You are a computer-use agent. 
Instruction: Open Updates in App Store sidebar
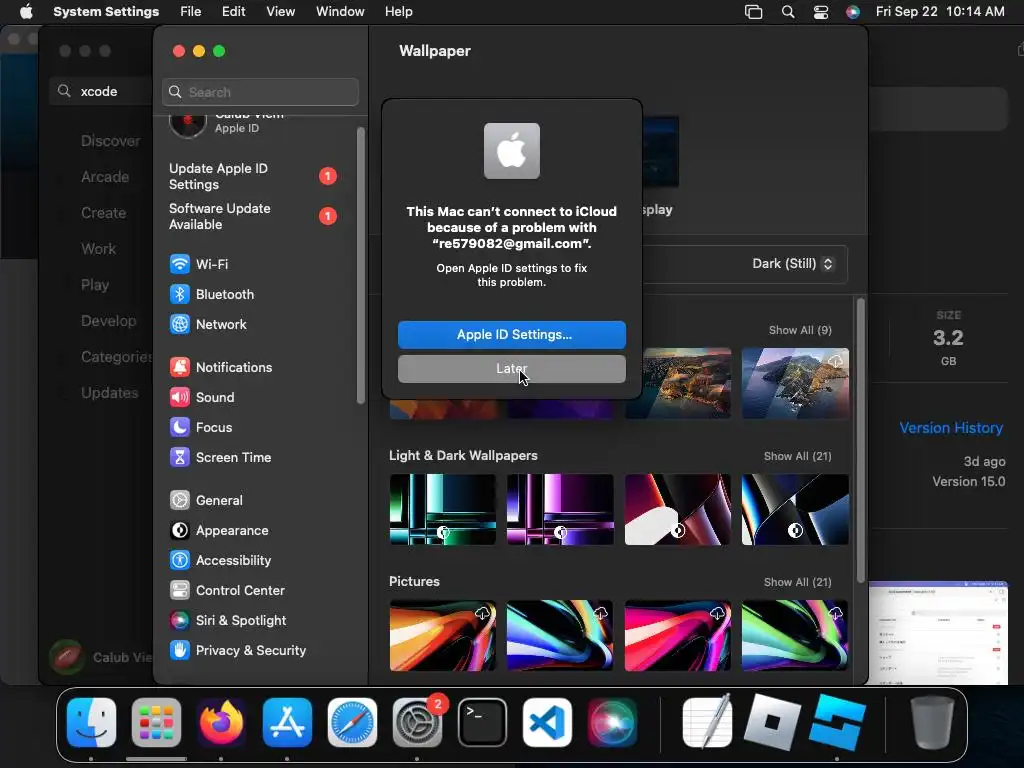(110, 393)
